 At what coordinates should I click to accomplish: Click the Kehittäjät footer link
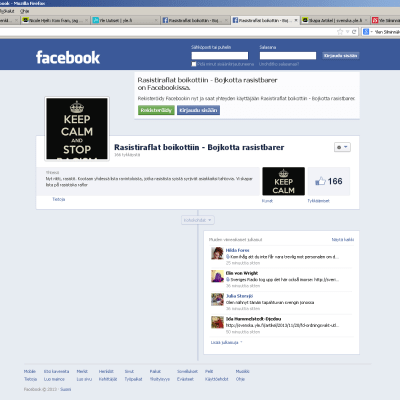[x=108, y=379]
